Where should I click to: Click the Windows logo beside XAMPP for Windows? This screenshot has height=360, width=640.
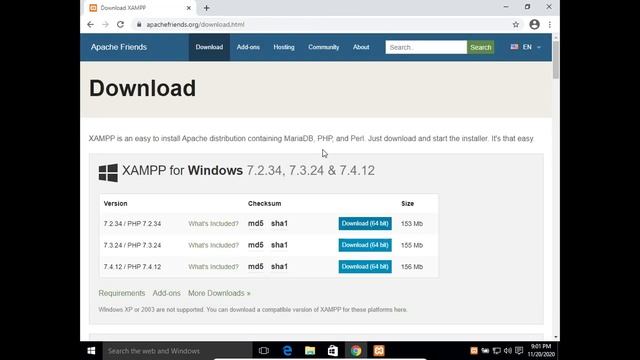click(108, 173)
